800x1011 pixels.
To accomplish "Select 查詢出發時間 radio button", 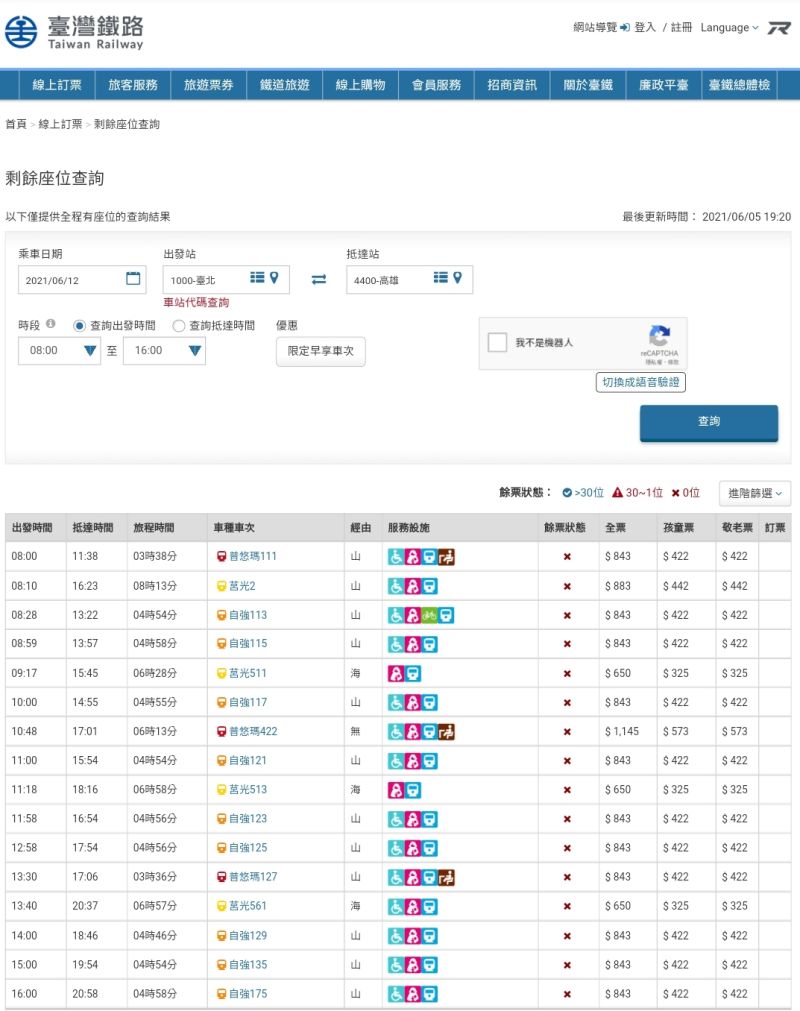I will pyautogui.click(x=79, y=326).
